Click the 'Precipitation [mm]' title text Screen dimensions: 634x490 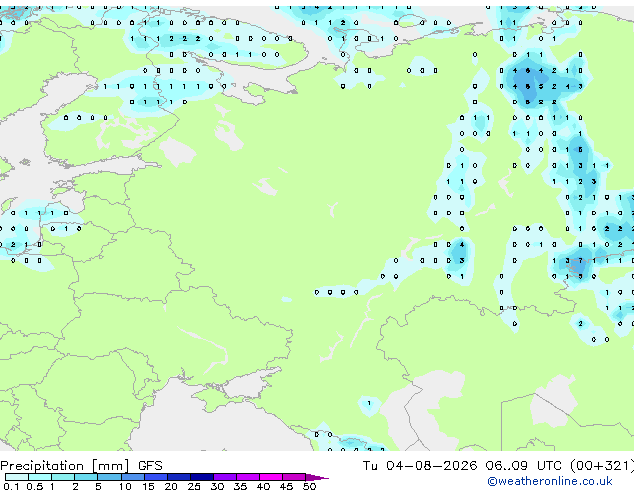pyautogui.click(x=65, y=466)
